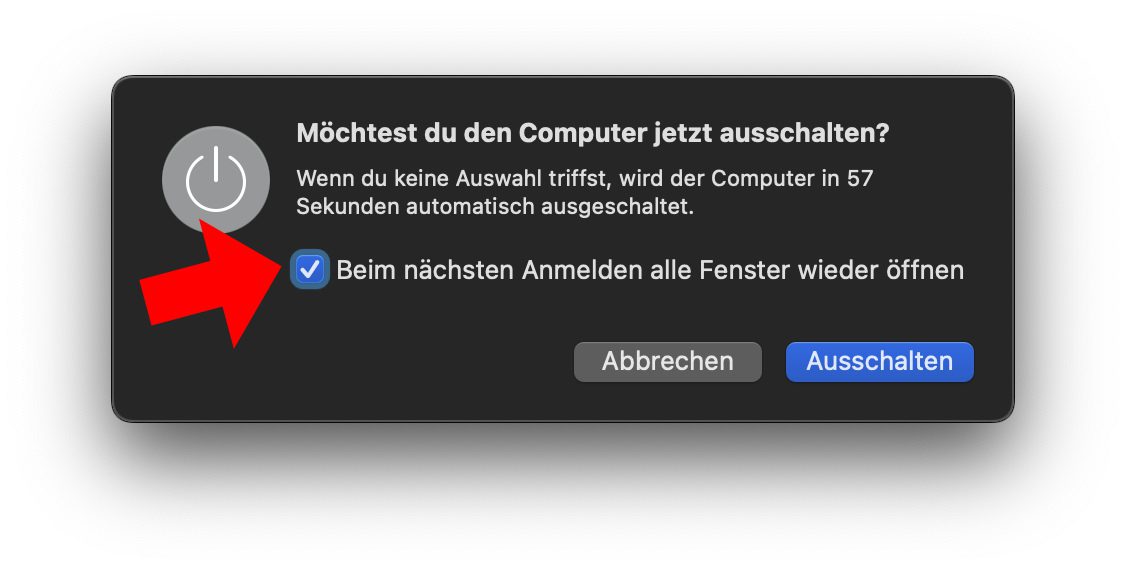
Task: Cancel shutdown with the Abbrechen button
Action: click(668, 361)
